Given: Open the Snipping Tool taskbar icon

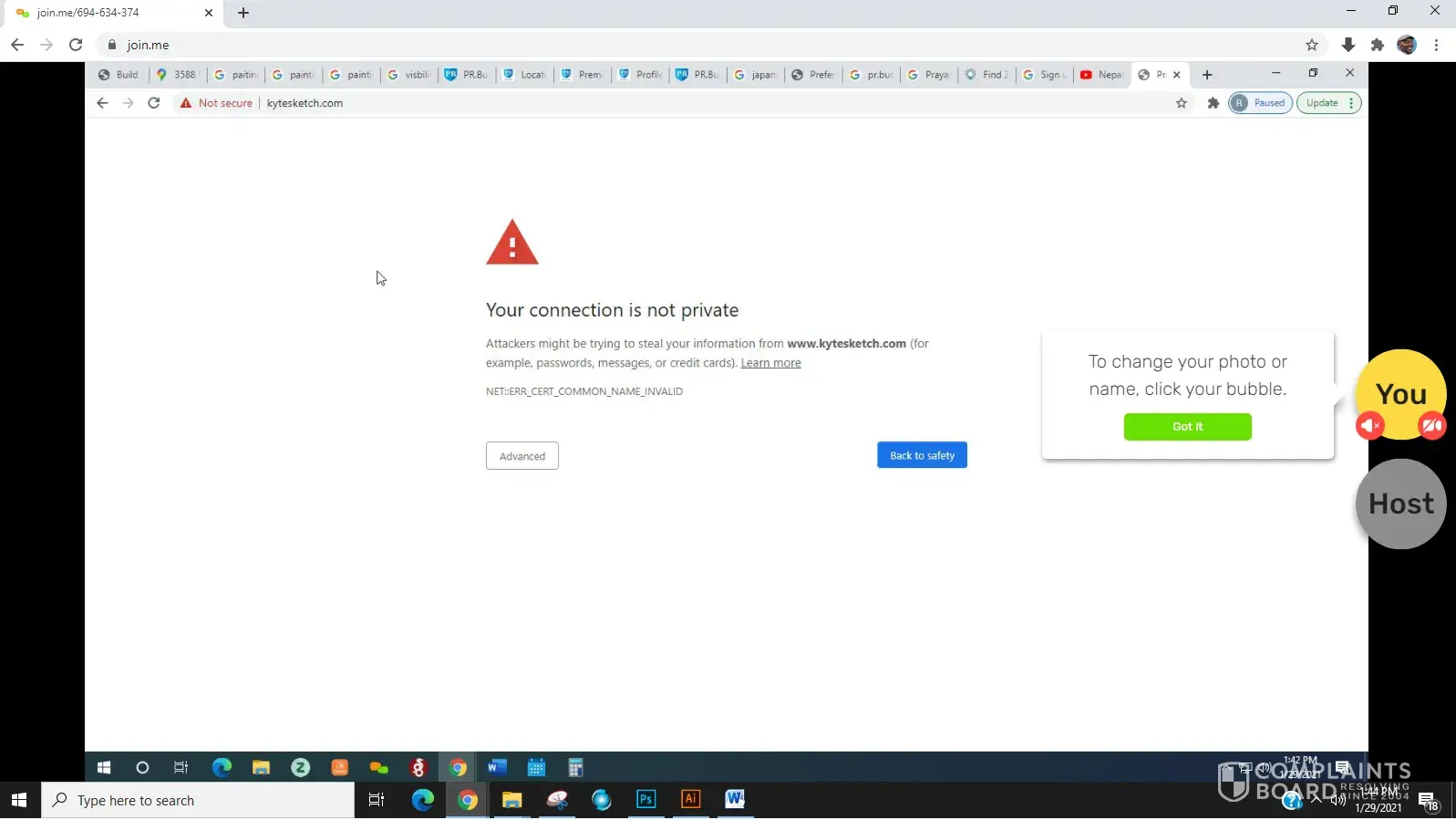Looking at the screenshot, I should pos(557,800).
